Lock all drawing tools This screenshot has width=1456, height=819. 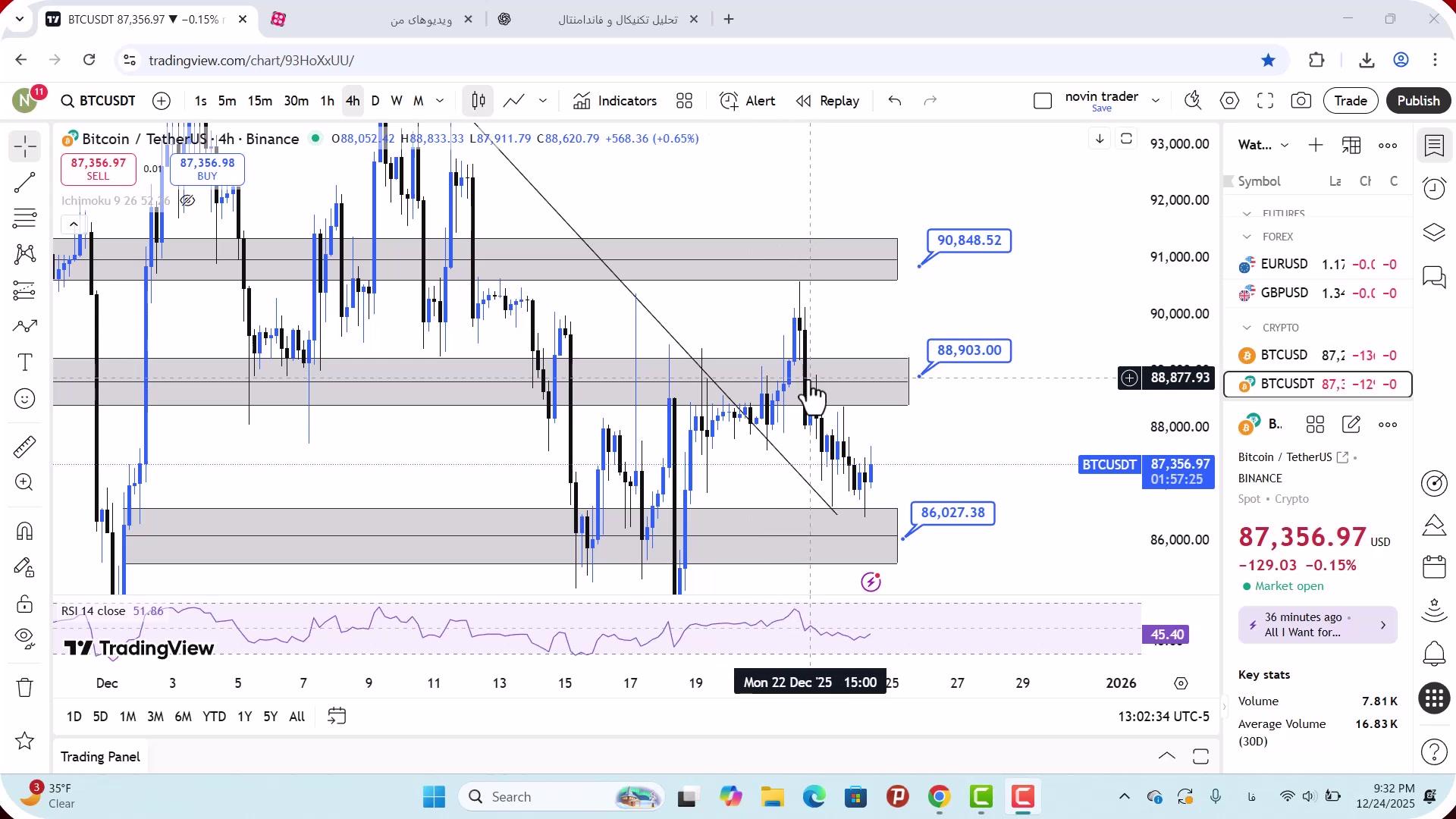click(x=25, y=604)
